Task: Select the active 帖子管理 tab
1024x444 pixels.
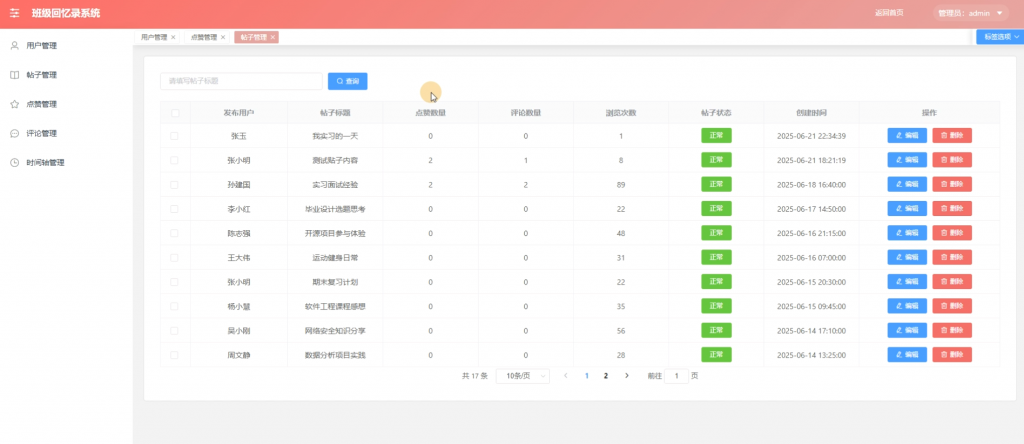Action: coord(254,37)
